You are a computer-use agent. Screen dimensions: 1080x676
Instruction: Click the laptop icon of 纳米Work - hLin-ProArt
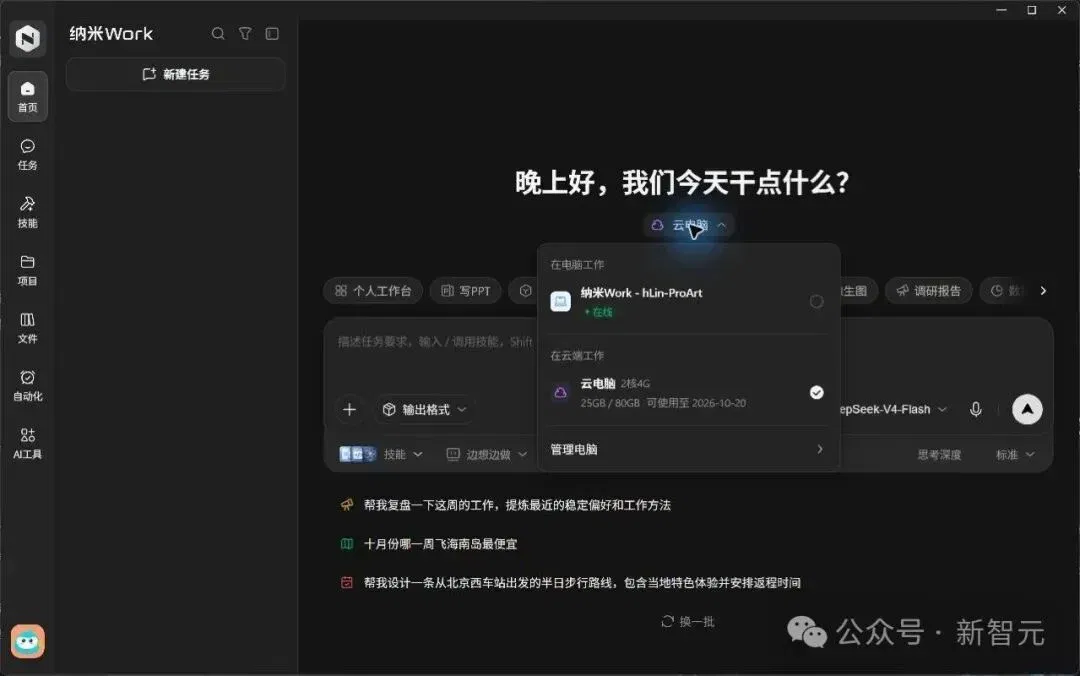(561, 301)
